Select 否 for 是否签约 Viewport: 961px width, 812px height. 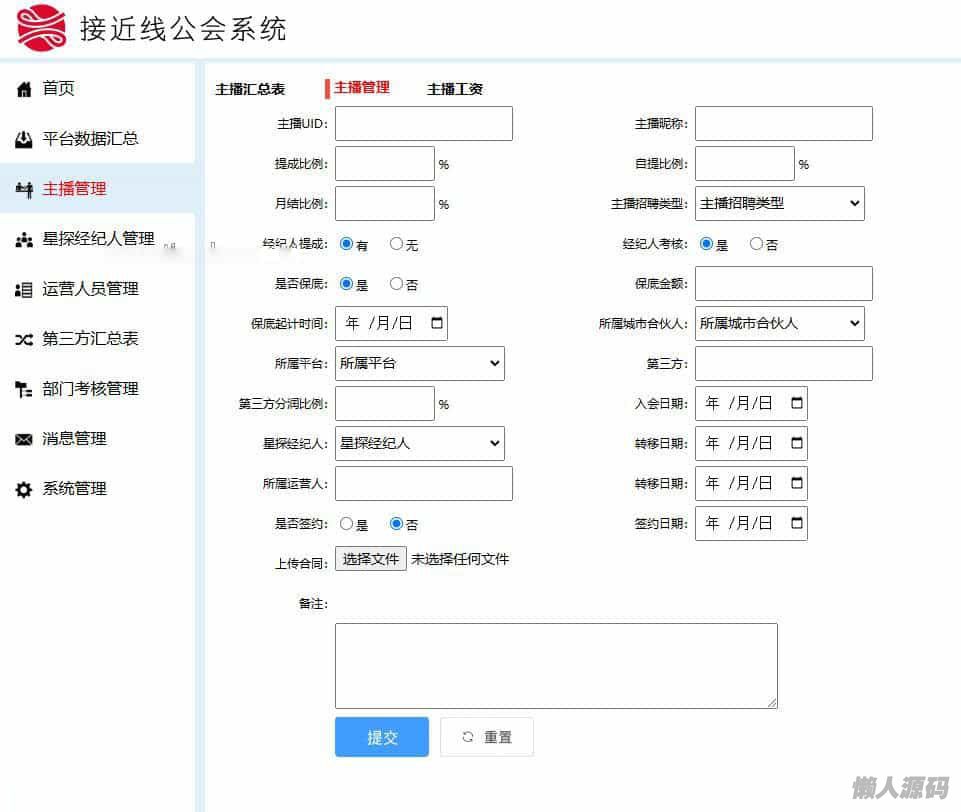[397, 523]
